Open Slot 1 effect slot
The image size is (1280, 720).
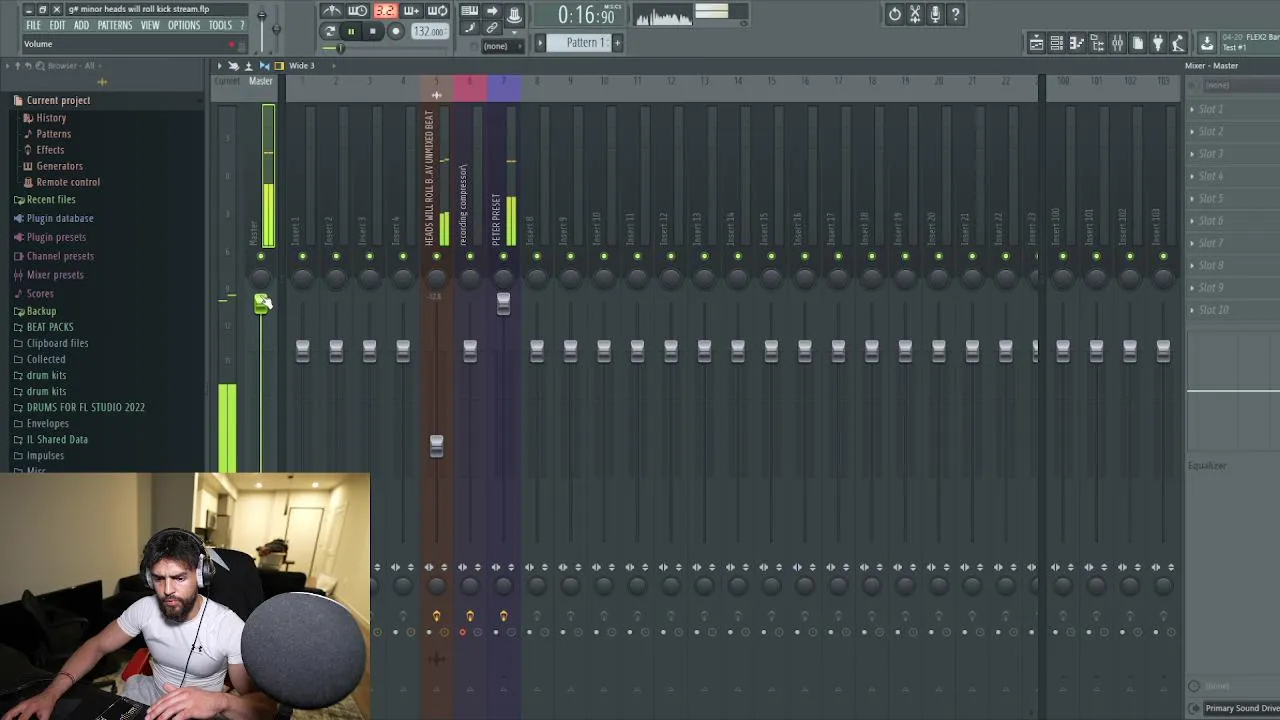tap(1232, 109)
